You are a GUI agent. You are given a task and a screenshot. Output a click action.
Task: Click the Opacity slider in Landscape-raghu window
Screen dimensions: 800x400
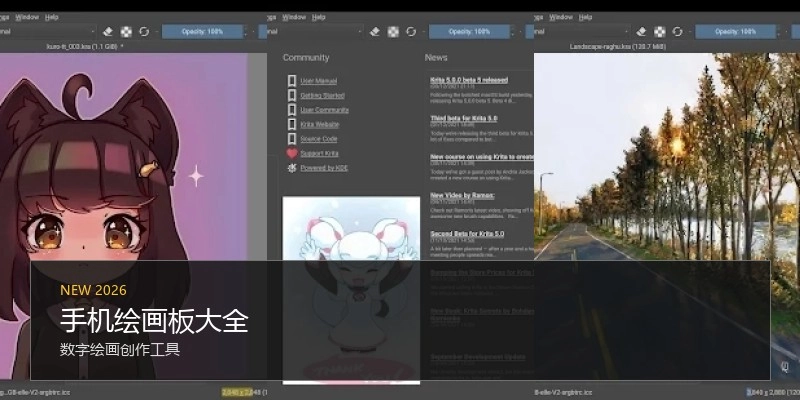[736, 32]
